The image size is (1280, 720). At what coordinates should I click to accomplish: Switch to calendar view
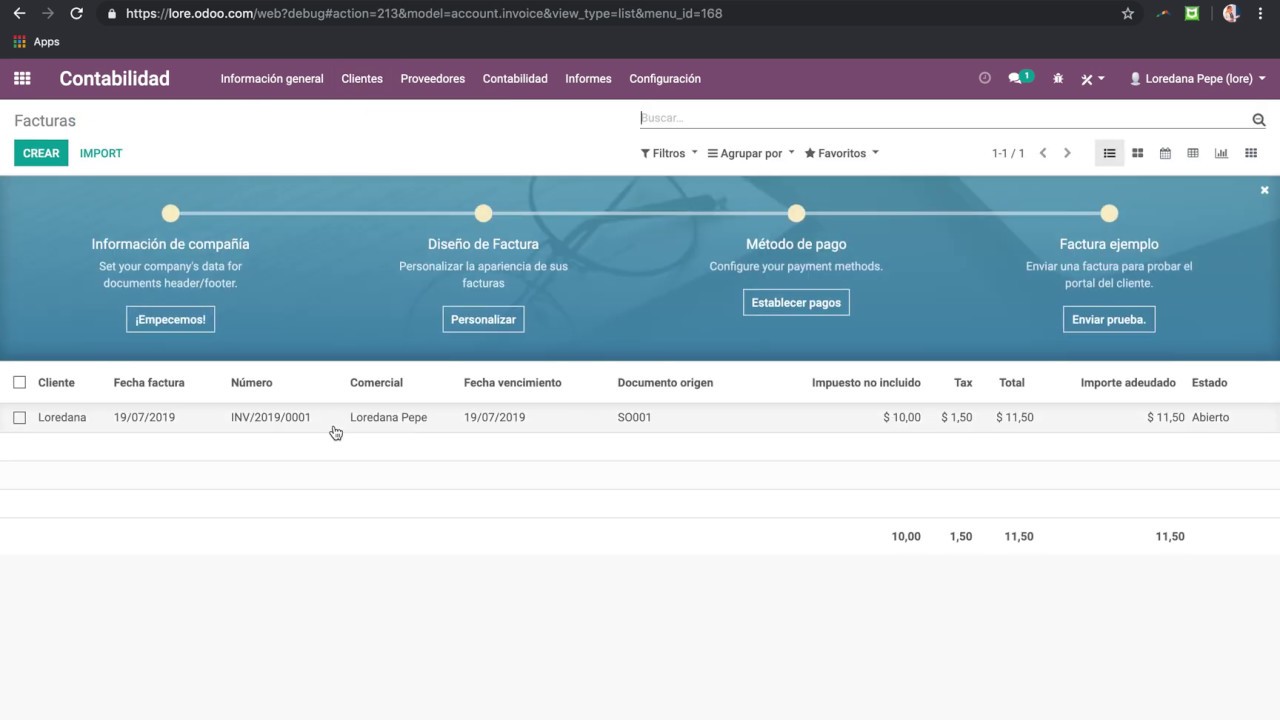click(x=1165, y=153)
